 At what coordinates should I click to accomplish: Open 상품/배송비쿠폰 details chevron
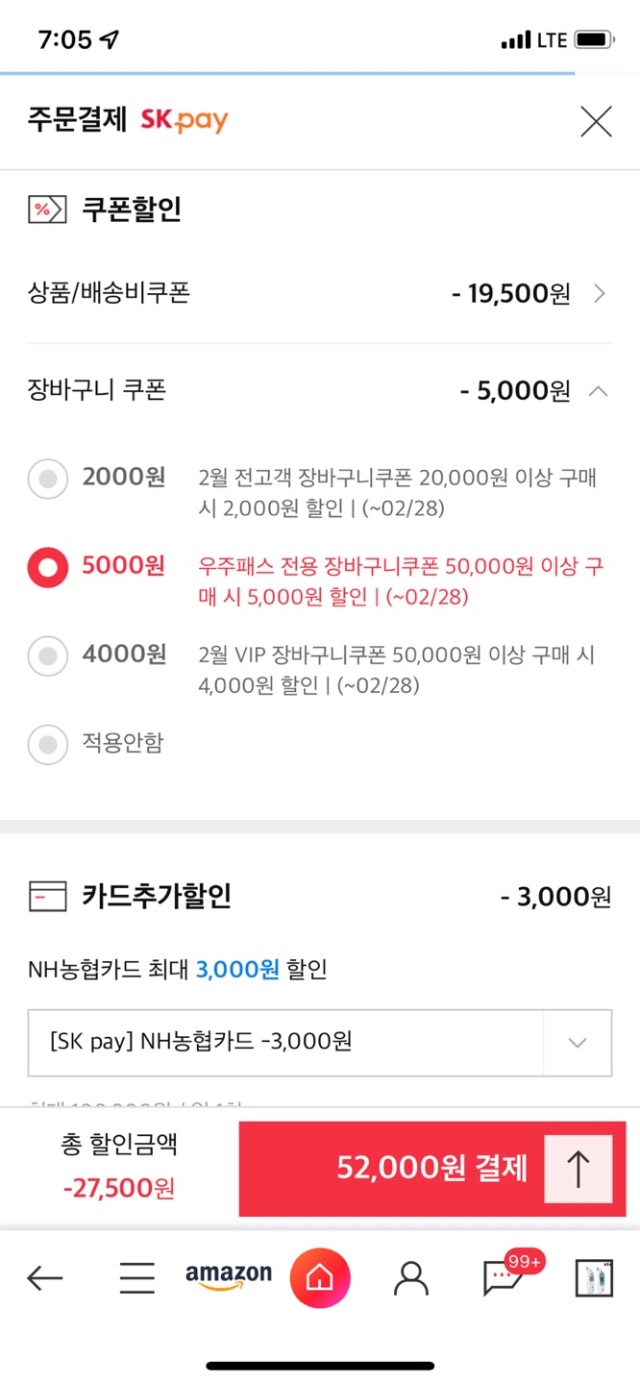coord(599,294)
